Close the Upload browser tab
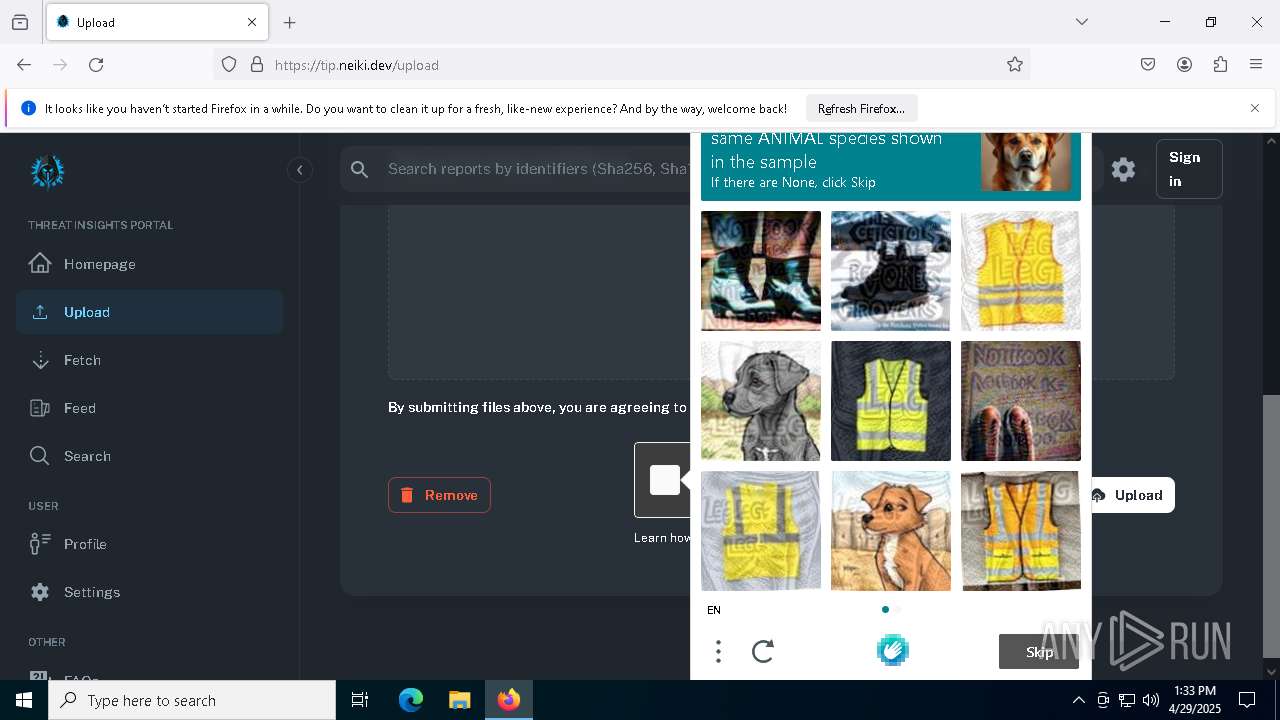Image resolution: width=1280 pixels, height=720 pixels. point(252,22)
